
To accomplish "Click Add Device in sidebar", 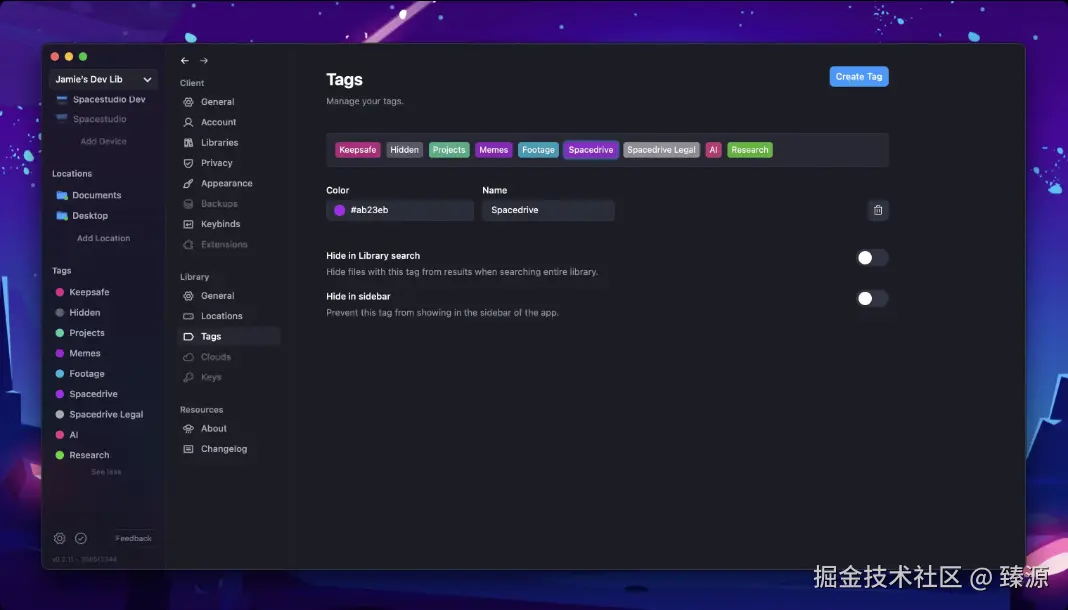I will (x=104, y=142).
